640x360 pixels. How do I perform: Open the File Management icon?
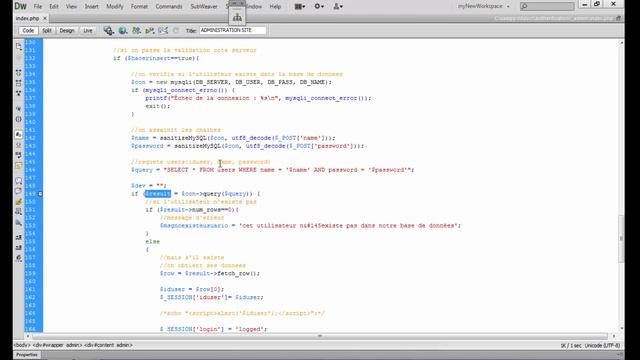(136, 31)
